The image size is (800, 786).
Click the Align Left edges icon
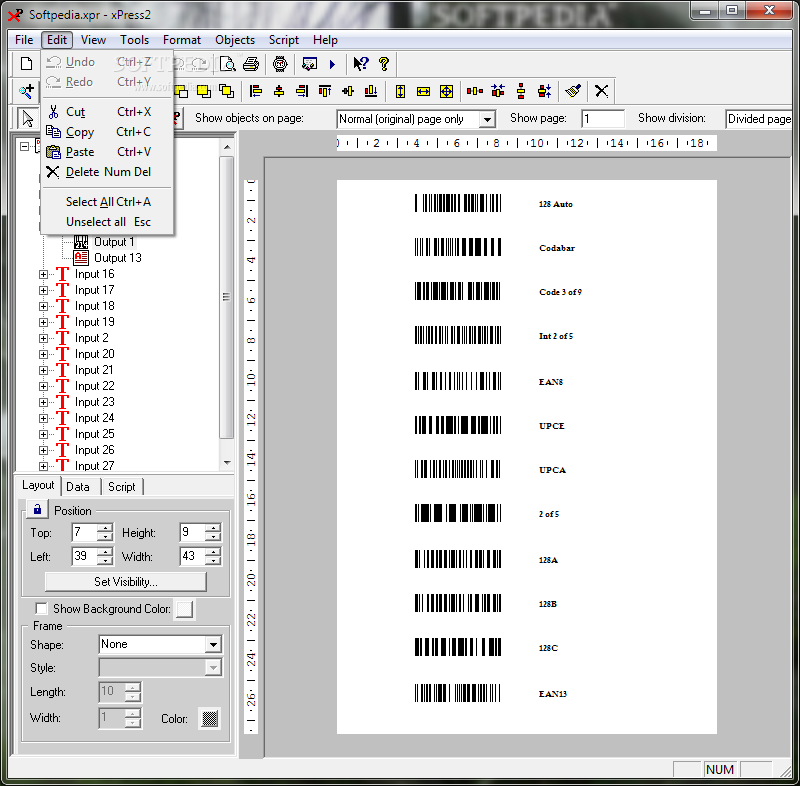click(x=256, y=91)
